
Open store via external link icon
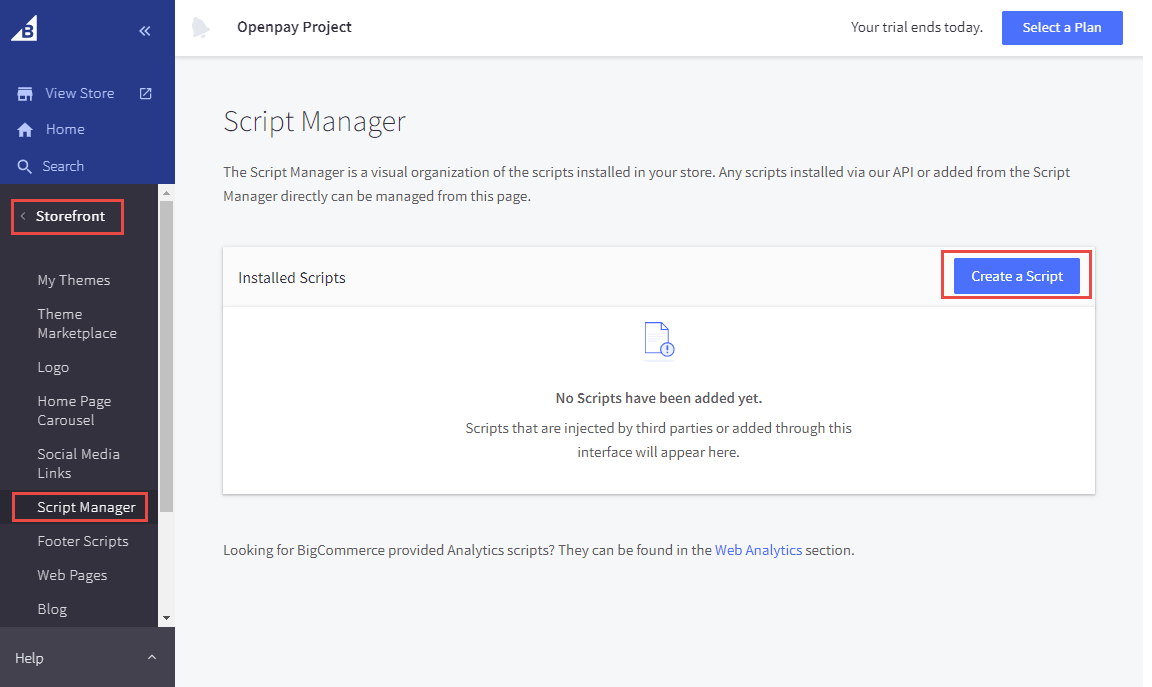click(146, 93)
